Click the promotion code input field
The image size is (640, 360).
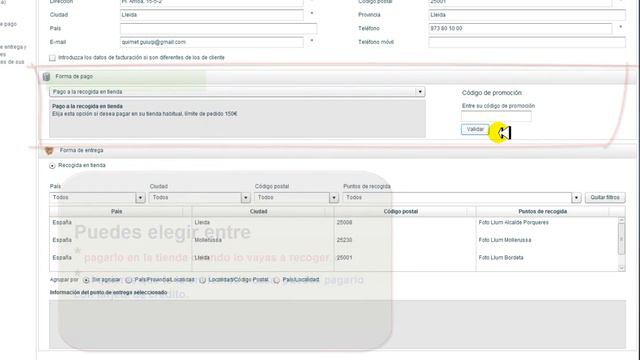496,116
